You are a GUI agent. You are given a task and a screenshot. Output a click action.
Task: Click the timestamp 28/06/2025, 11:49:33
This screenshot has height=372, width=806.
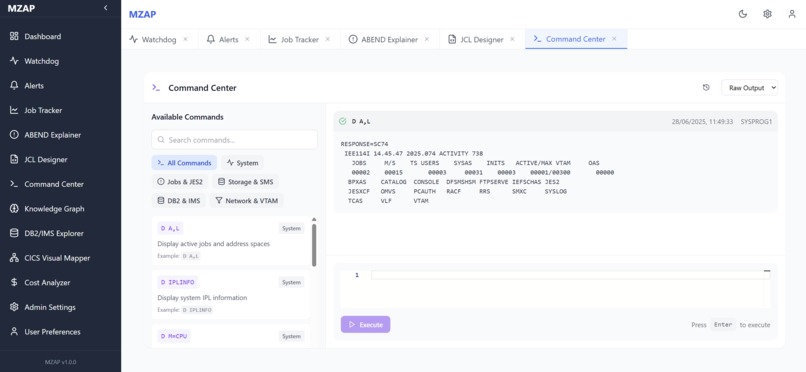[x=702, y=122]
